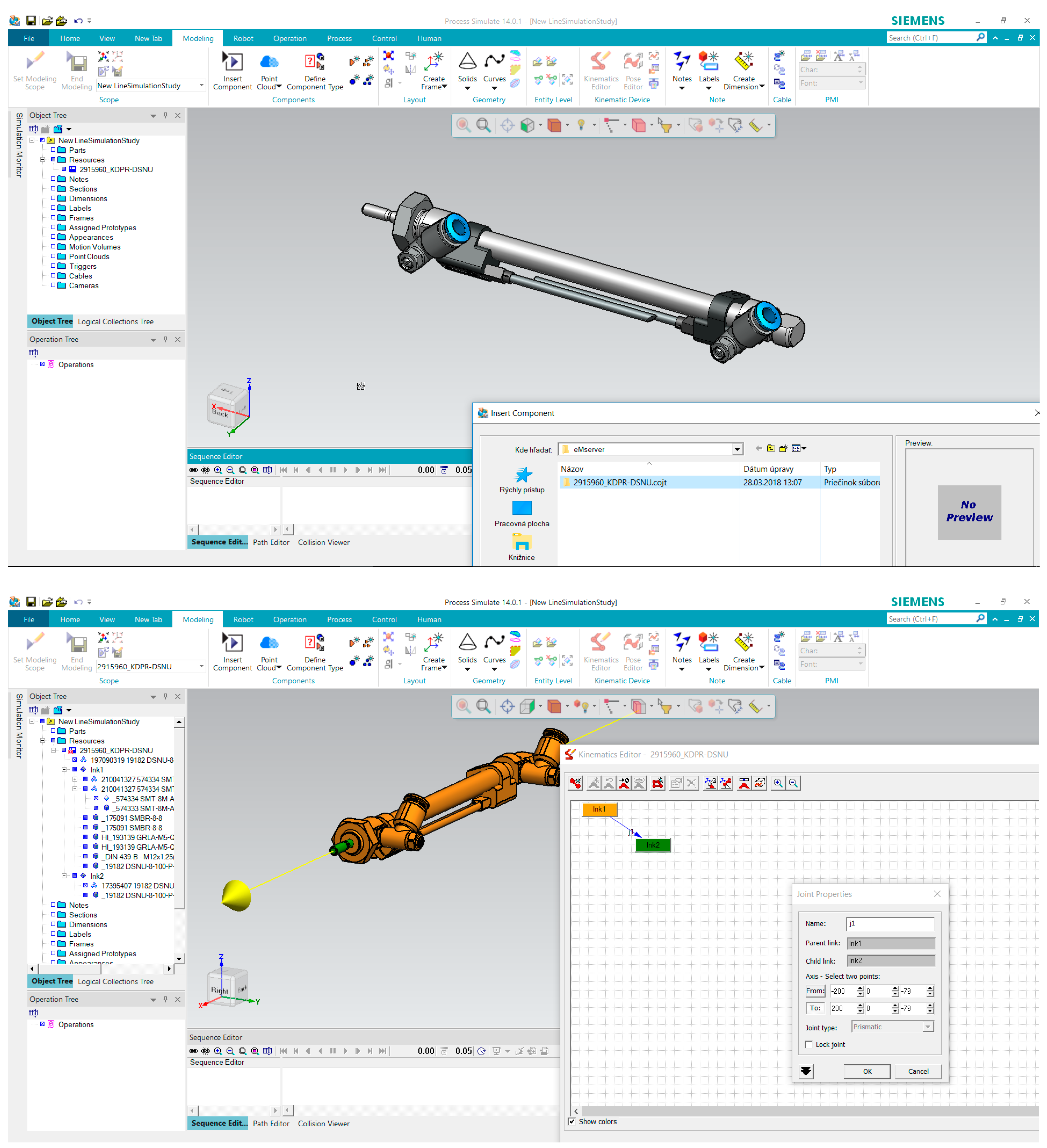Uncheck the Show colors checkbox
Viewport: 1047px width, 1148px height.
[572, 1121]
